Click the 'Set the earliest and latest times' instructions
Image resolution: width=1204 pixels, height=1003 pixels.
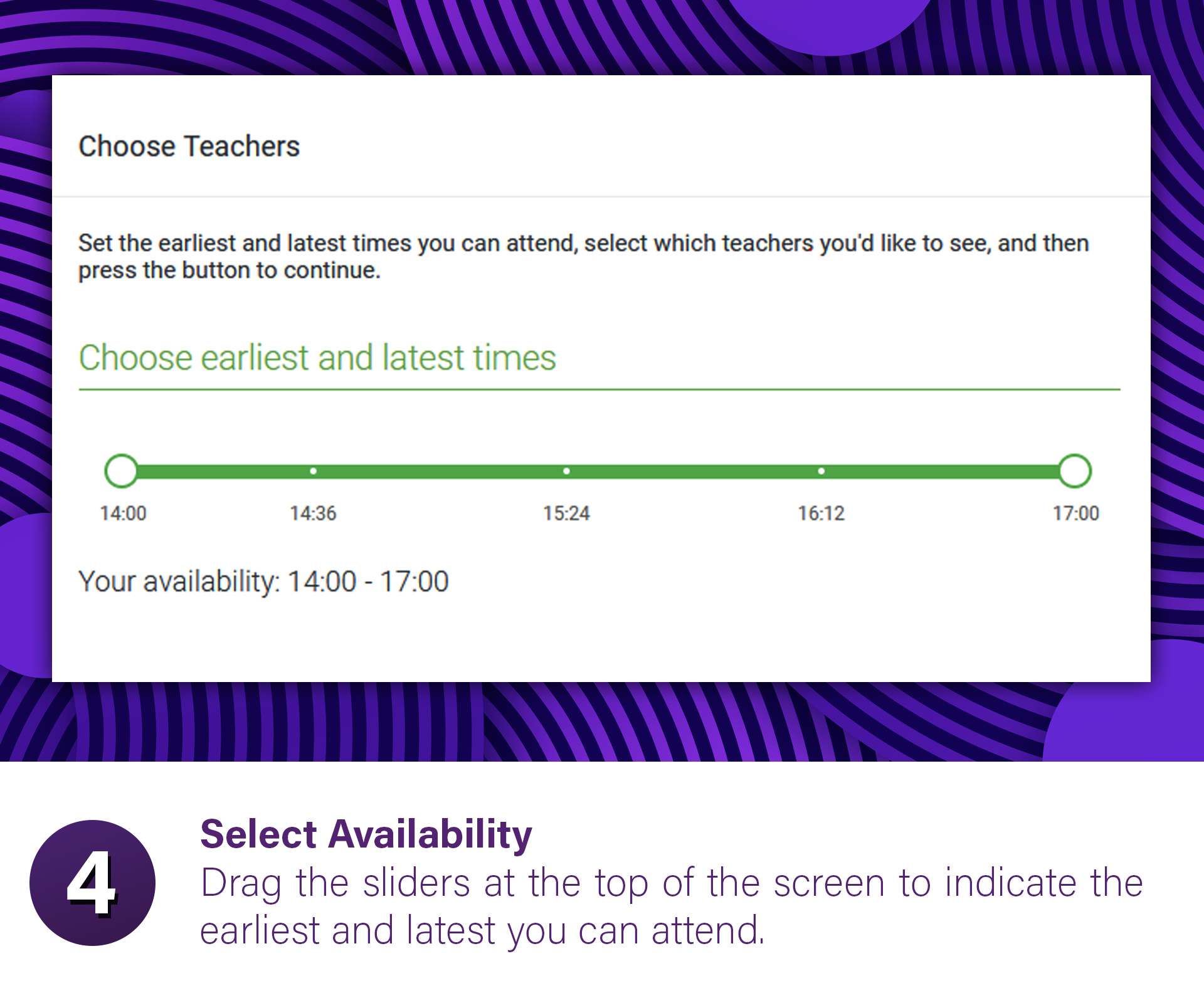click(583, 256)
